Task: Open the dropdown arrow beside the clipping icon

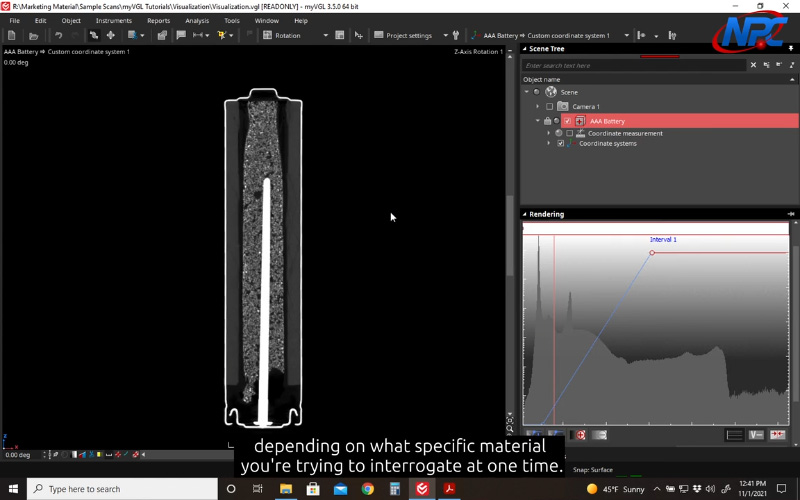Action: [x=142, y=35]
